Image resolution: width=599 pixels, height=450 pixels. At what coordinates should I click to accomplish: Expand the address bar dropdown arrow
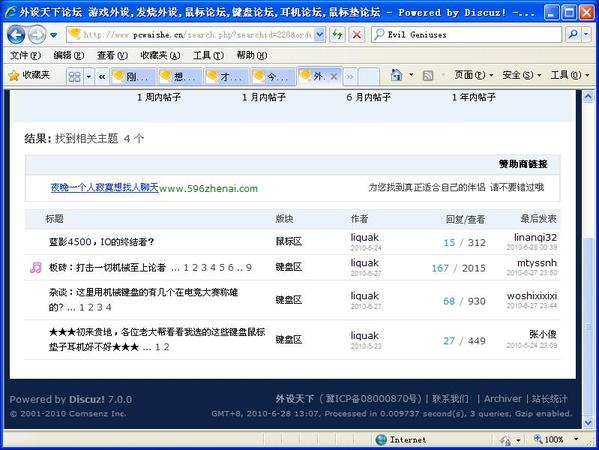point(320,35)
